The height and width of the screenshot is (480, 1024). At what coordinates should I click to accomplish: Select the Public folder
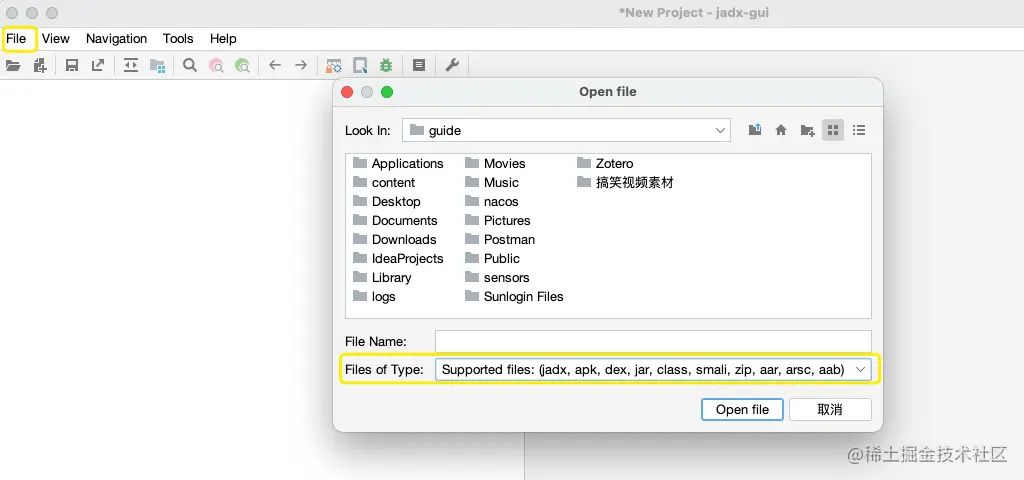[492, 258]
